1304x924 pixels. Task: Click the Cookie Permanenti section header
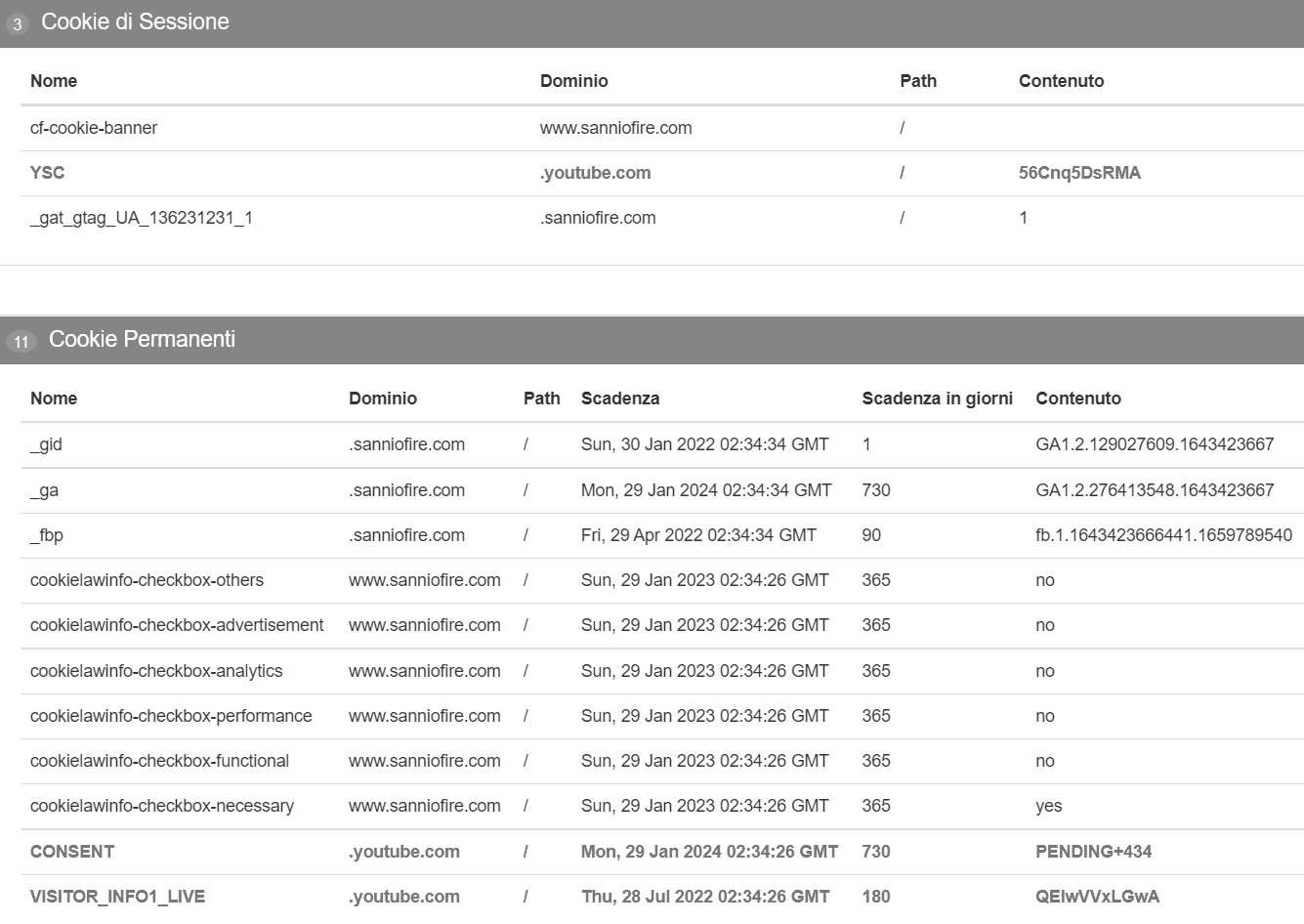click(x=652, y=340)
